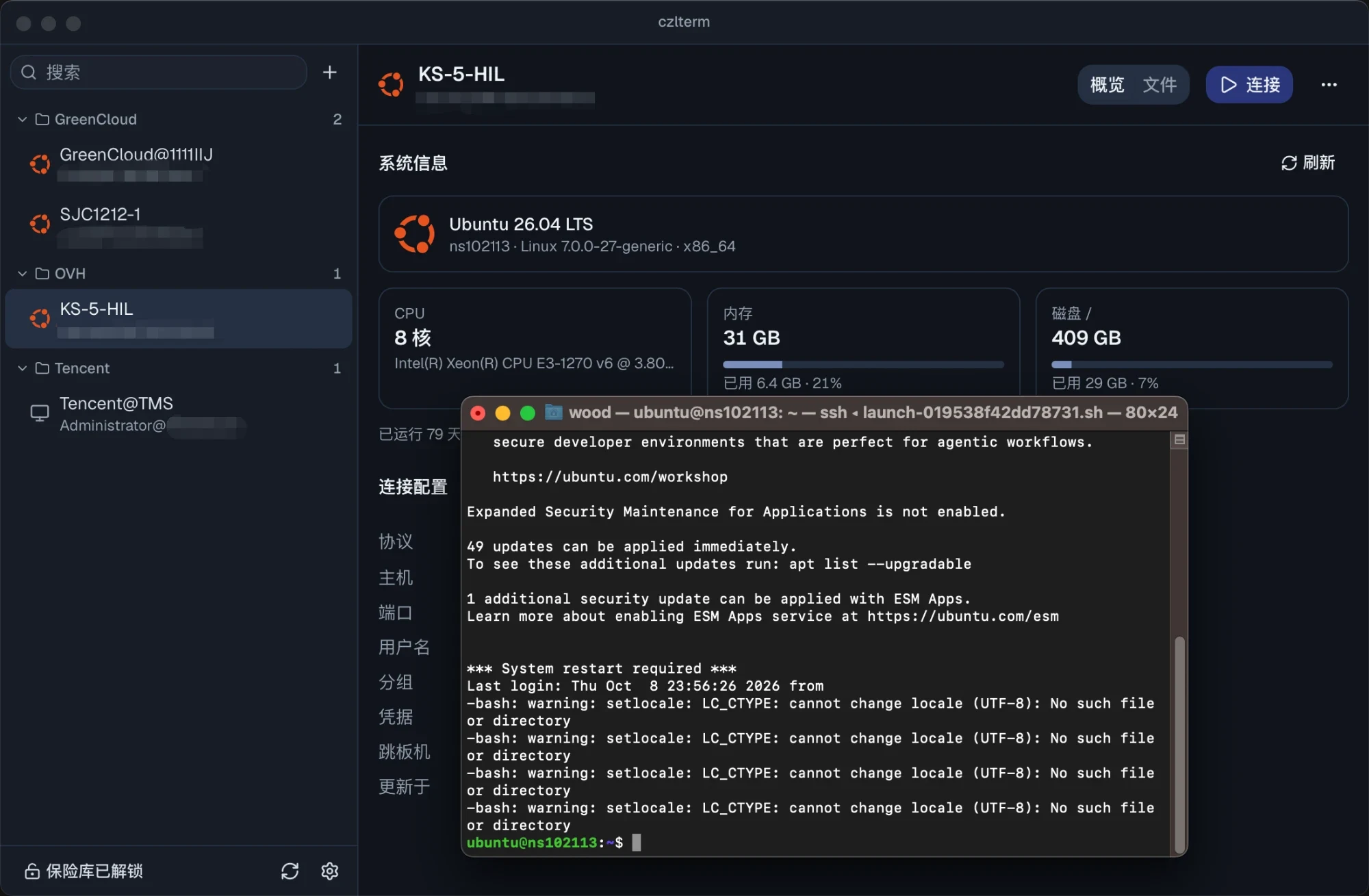Viewport: 1369px width, 896px height.
Task: Click the memory usage progress bar
Action: [863, 365]
